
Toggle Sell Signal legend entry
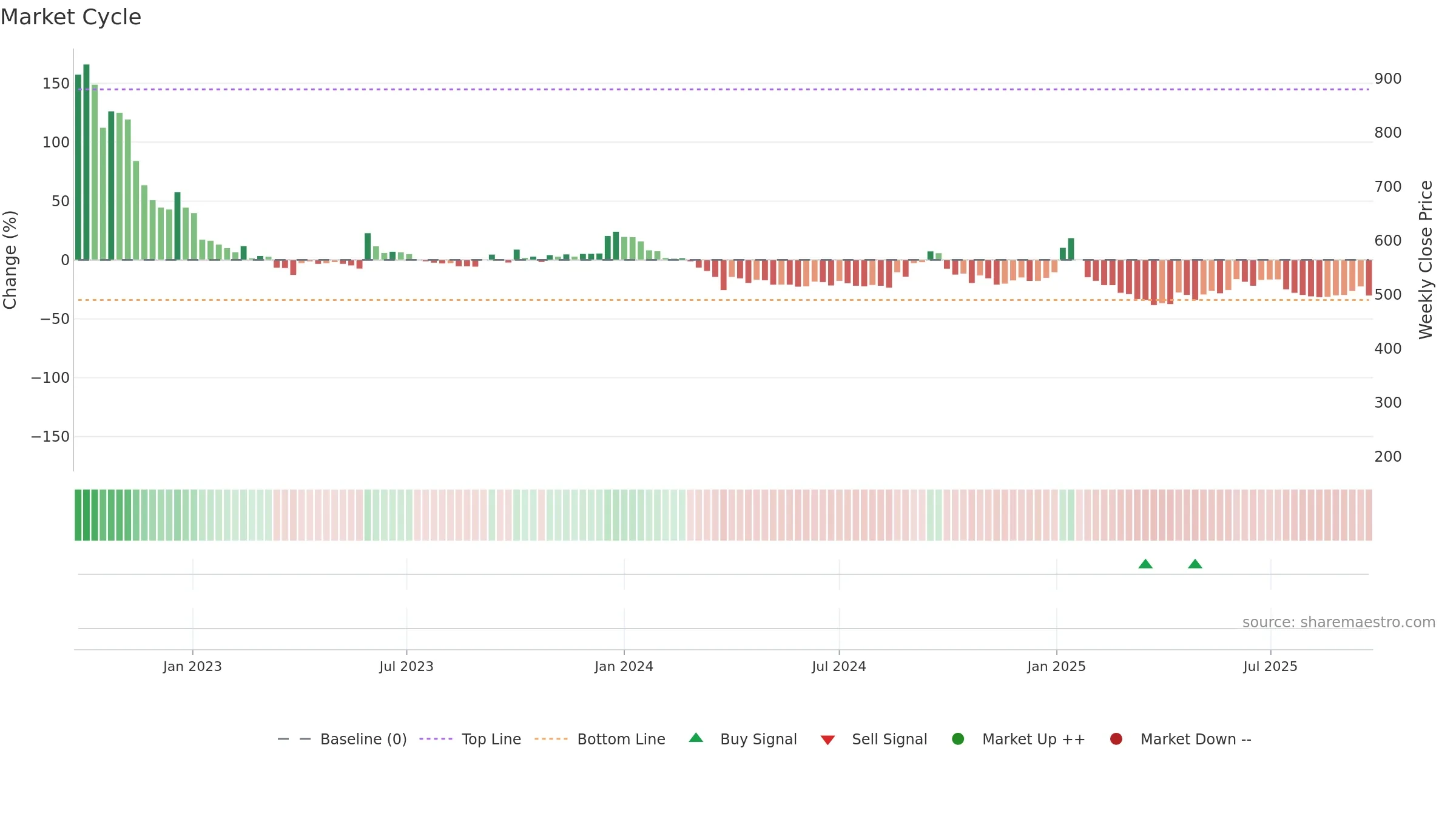click(x=874, y=739)
